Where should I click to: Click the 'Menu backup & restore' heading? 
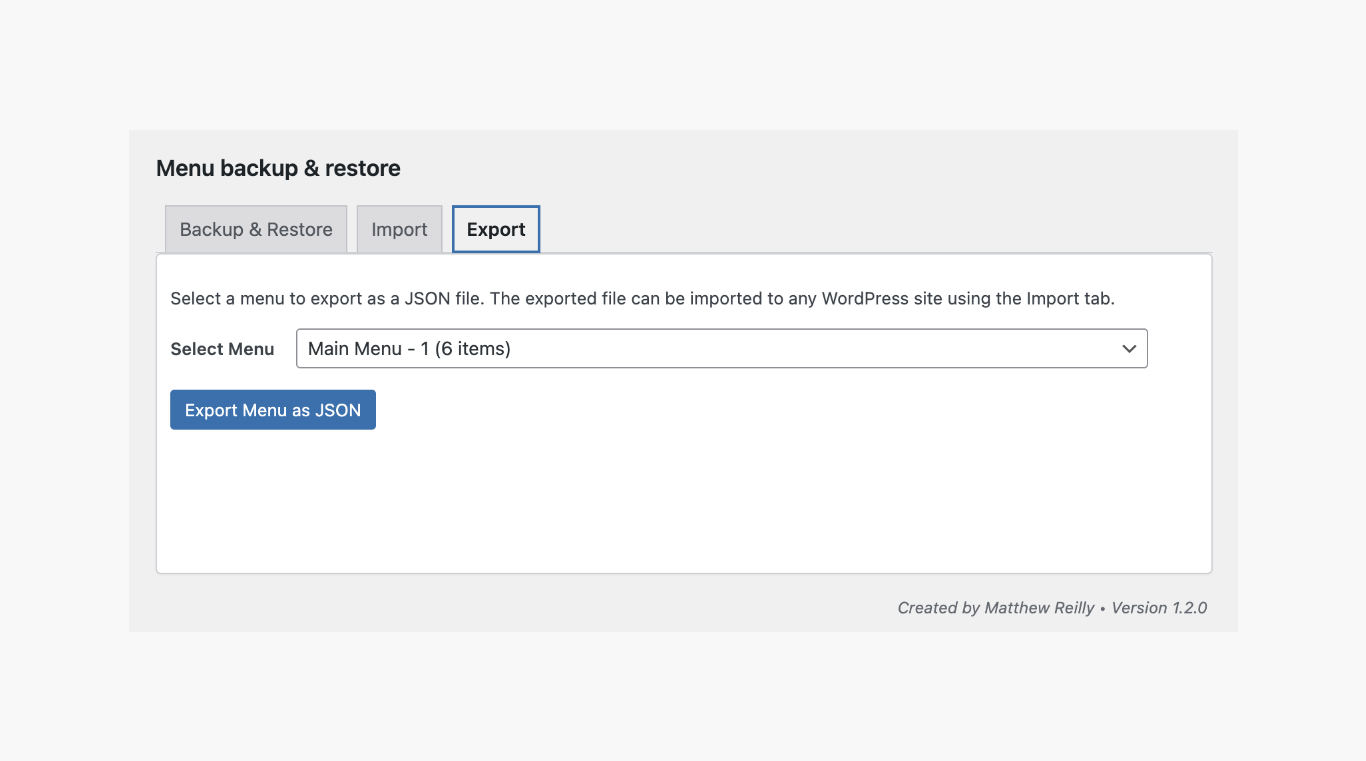coord(278,168)
